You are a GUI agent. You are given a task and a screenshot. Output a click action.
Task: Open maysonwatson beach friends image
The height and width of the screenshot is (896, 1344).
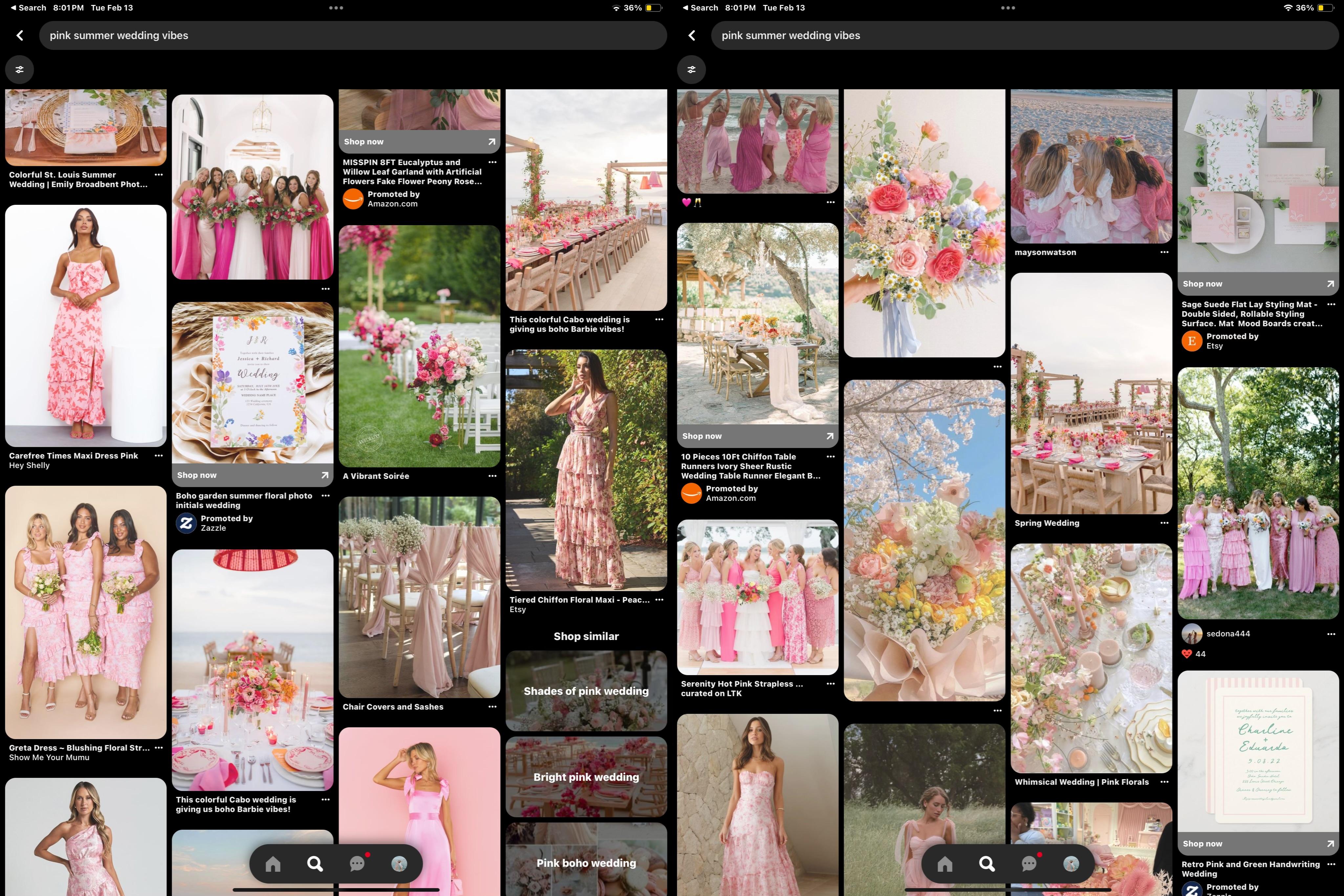(x=1092, y=166)
